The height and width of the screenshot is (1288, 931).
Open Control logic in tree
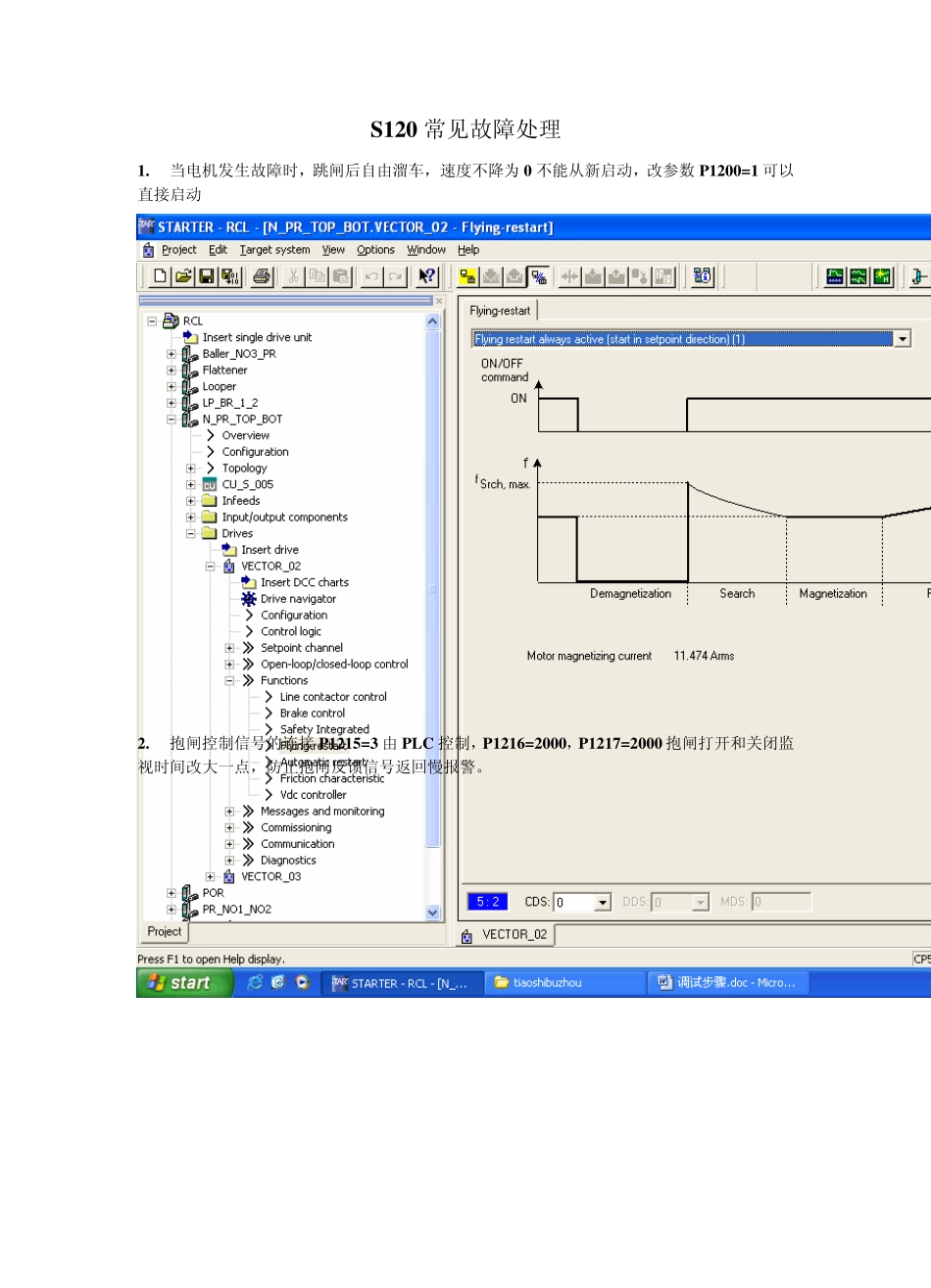291,631
